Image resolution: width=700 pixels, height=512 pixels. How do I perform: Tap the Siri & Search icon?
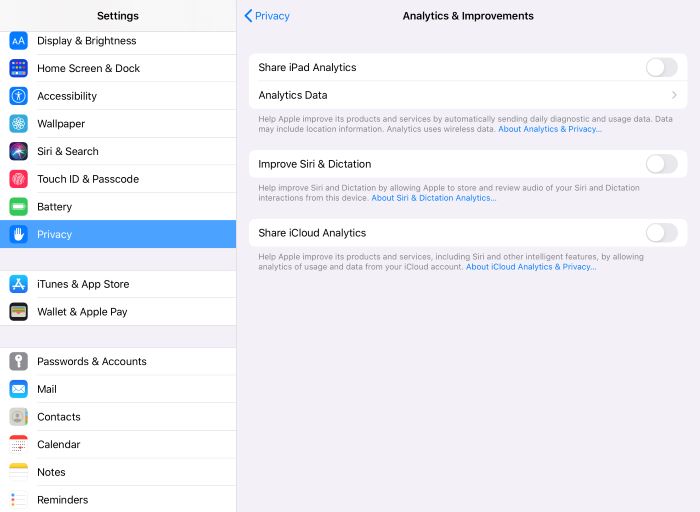[18, 151]
